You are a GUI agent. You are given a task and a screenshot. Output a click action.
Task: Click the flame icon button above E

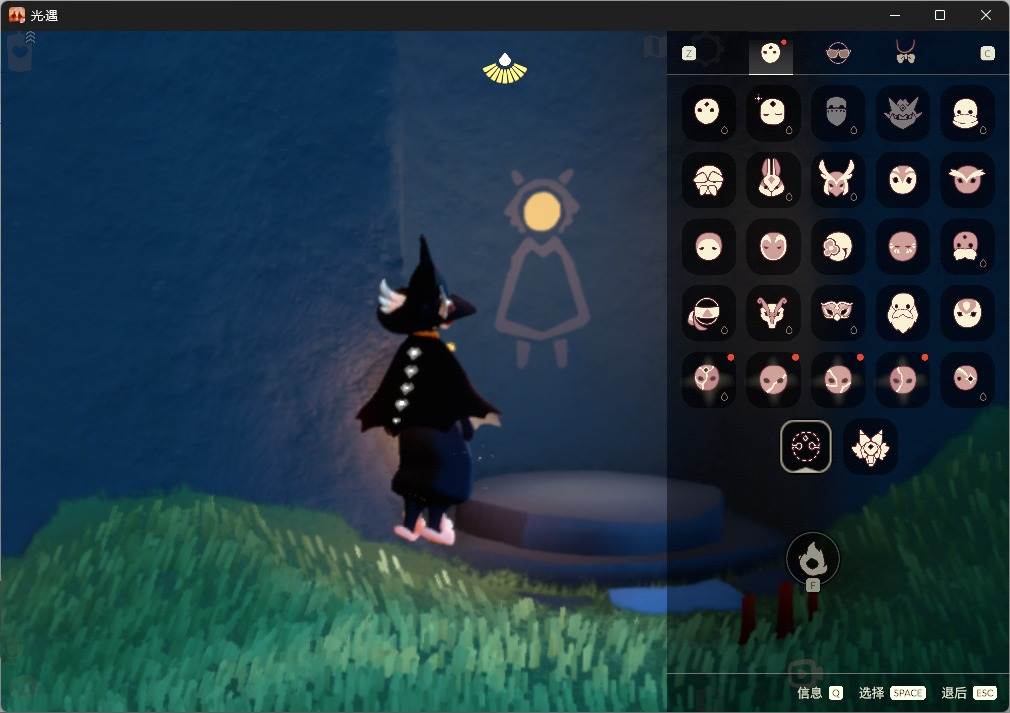tap(813, 559)
